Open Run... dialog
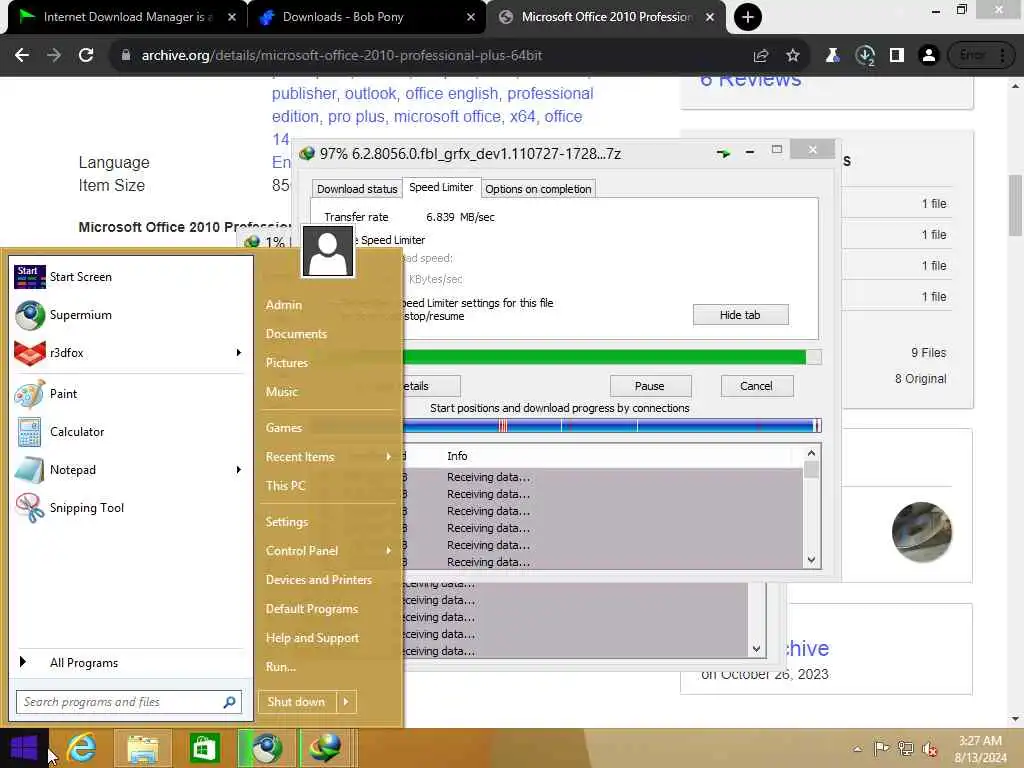 (281, 667)
